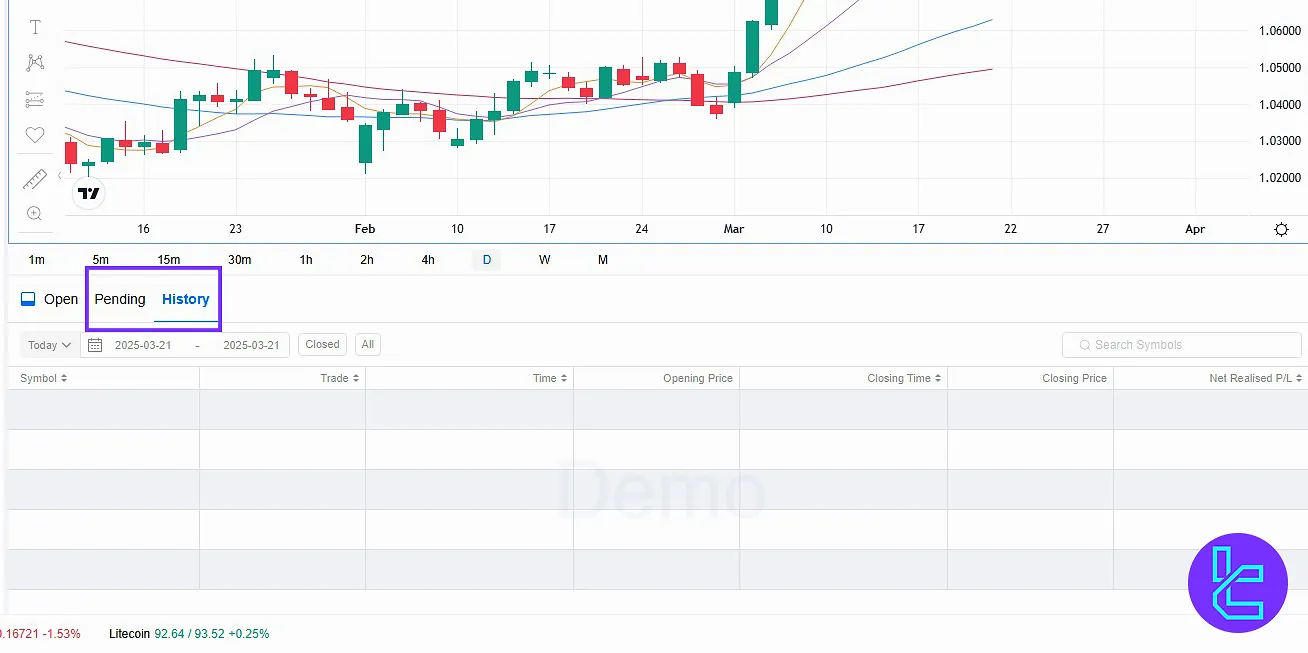Click the TradingView logo on chart
Image resolution: width=1308 pixels, height=653 pixels.
coord(89,193)
